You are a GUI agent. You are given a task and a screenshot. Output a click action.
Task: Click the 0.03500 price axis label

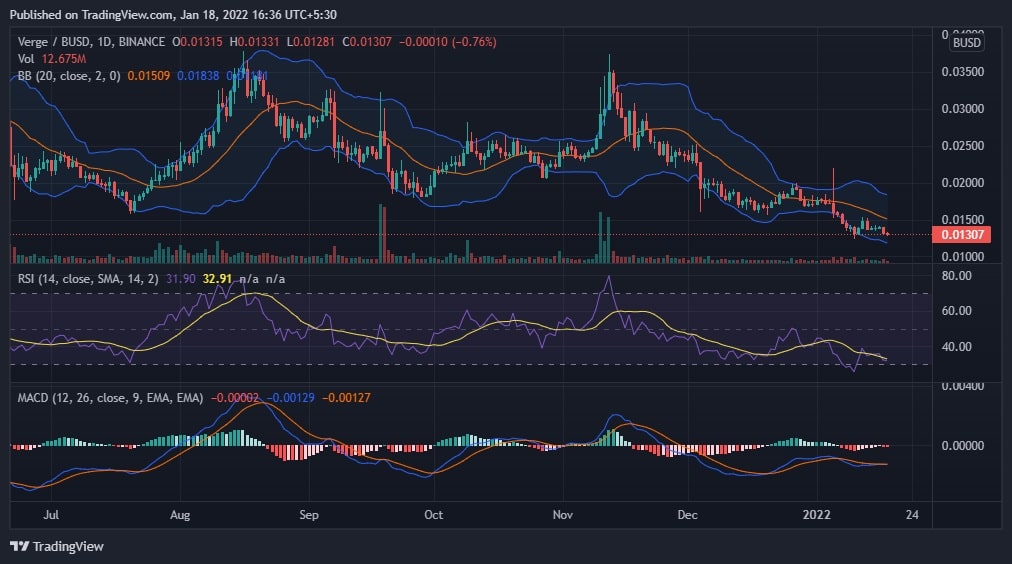tap(962, 72)
